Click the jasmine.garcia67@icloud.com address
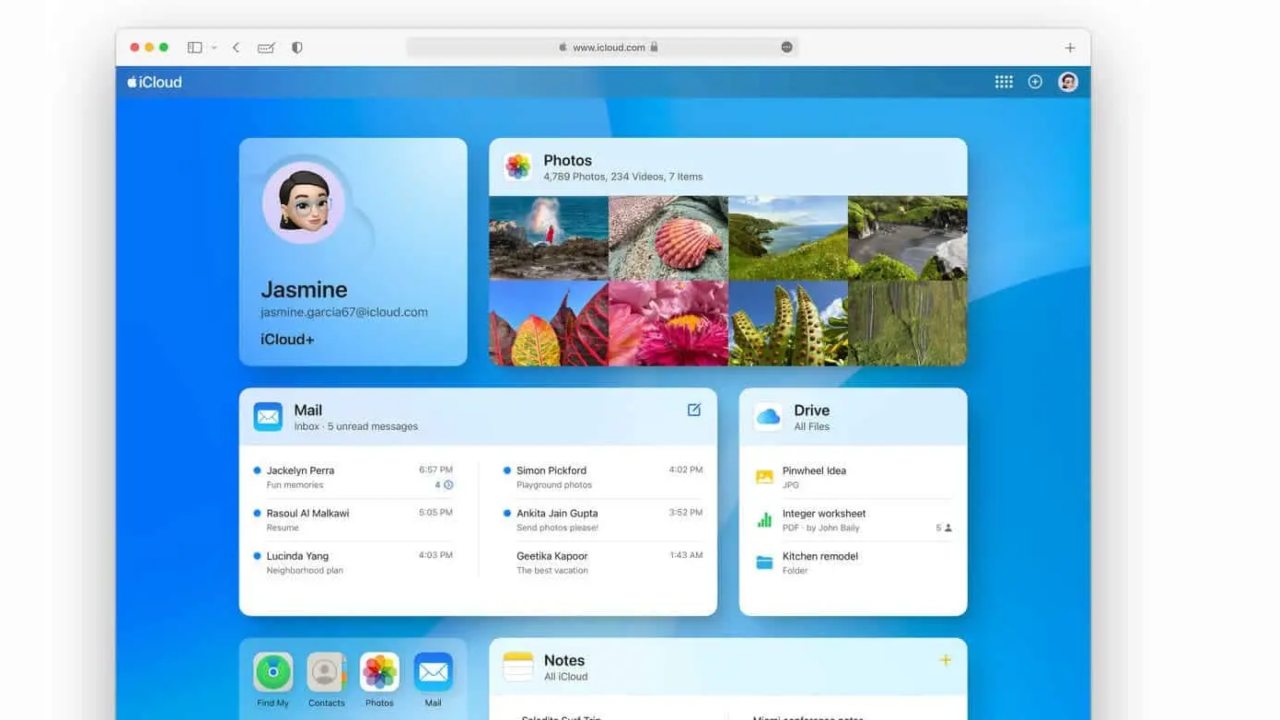The image size is (1280, 720). point(344,312)
